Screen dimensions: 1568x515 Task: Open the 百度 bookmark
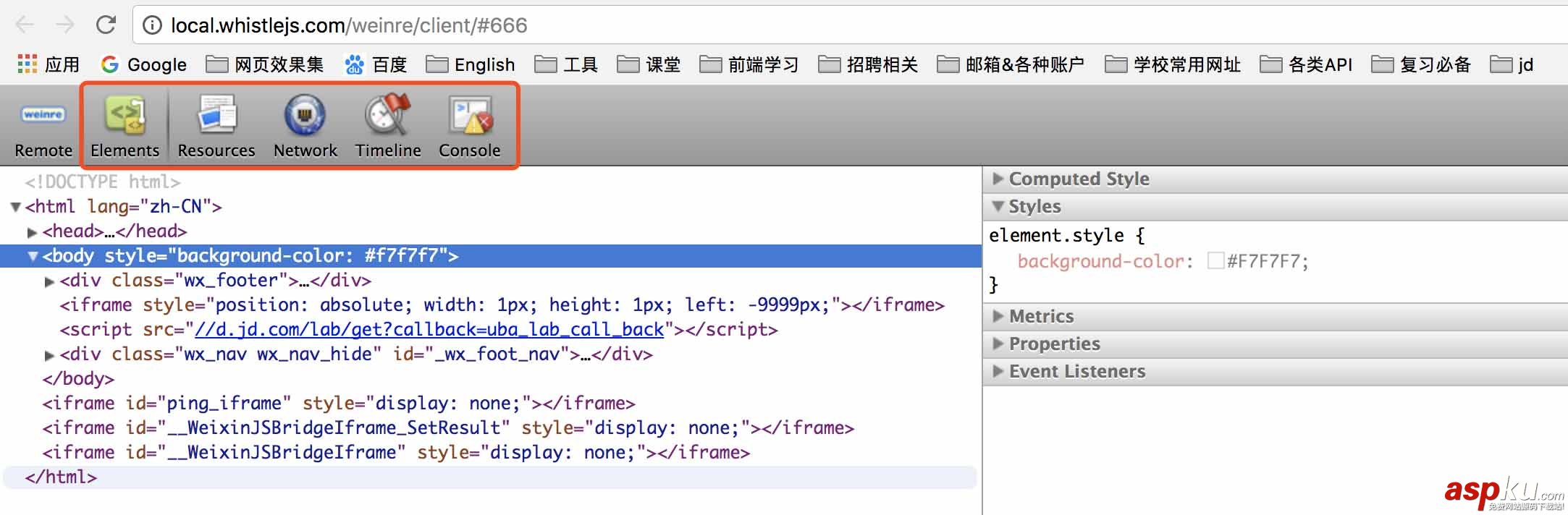[376, 64]
